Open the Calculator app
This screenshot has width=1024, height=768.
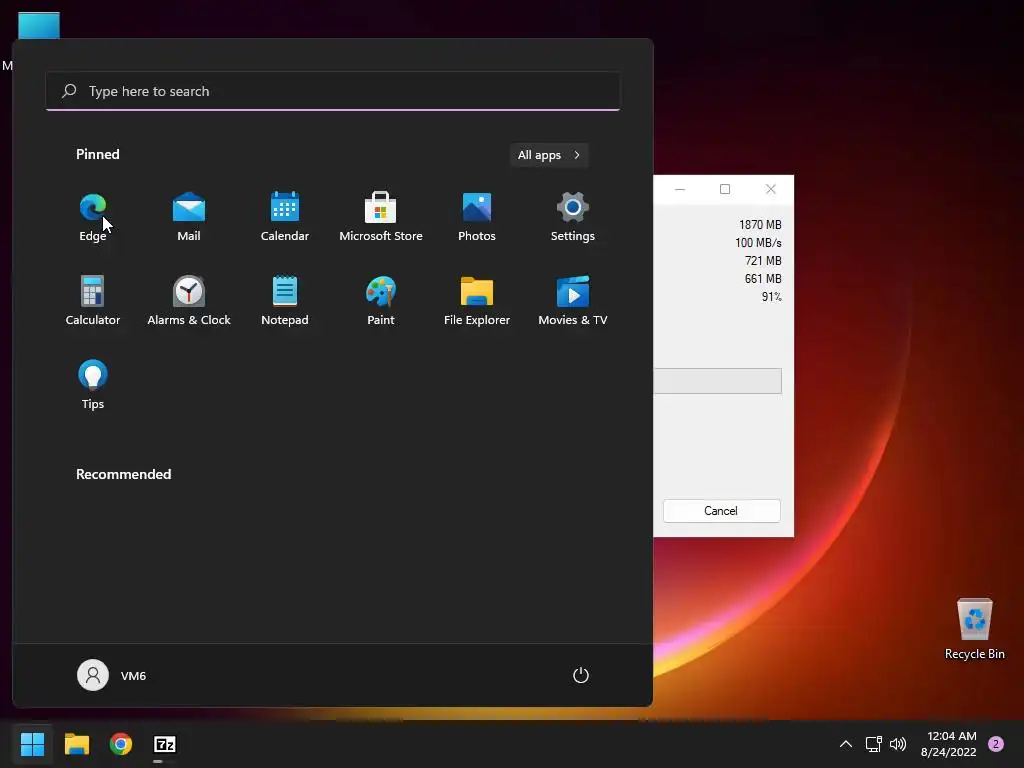[x=93, y=301]
